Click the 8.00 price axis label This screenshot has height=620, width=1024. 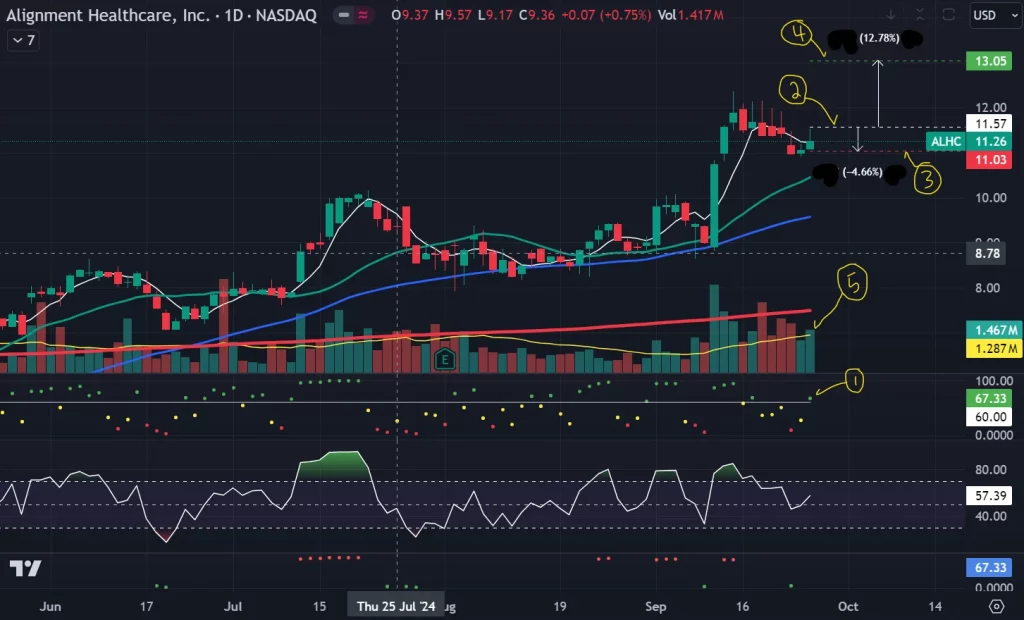(x=987, y=288)
